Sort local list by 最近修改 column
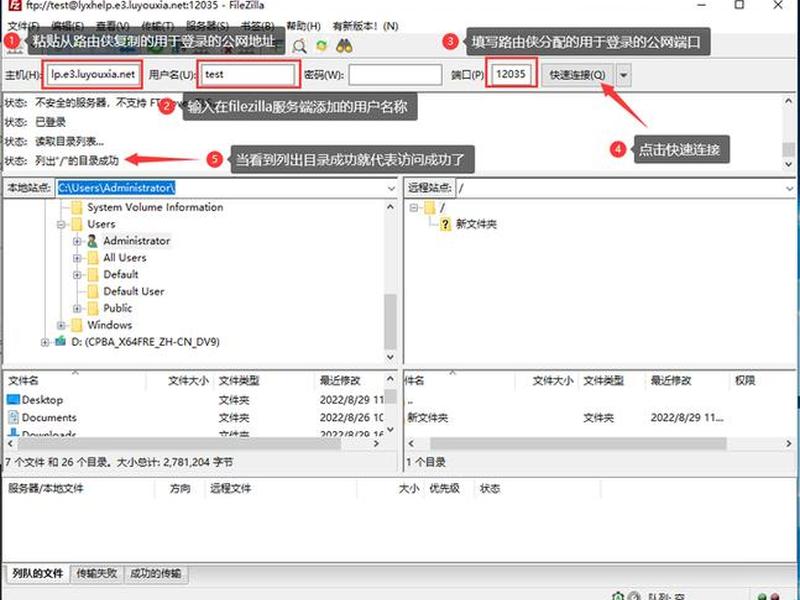The width and height of the screenshot is (800, 600). 349,381
